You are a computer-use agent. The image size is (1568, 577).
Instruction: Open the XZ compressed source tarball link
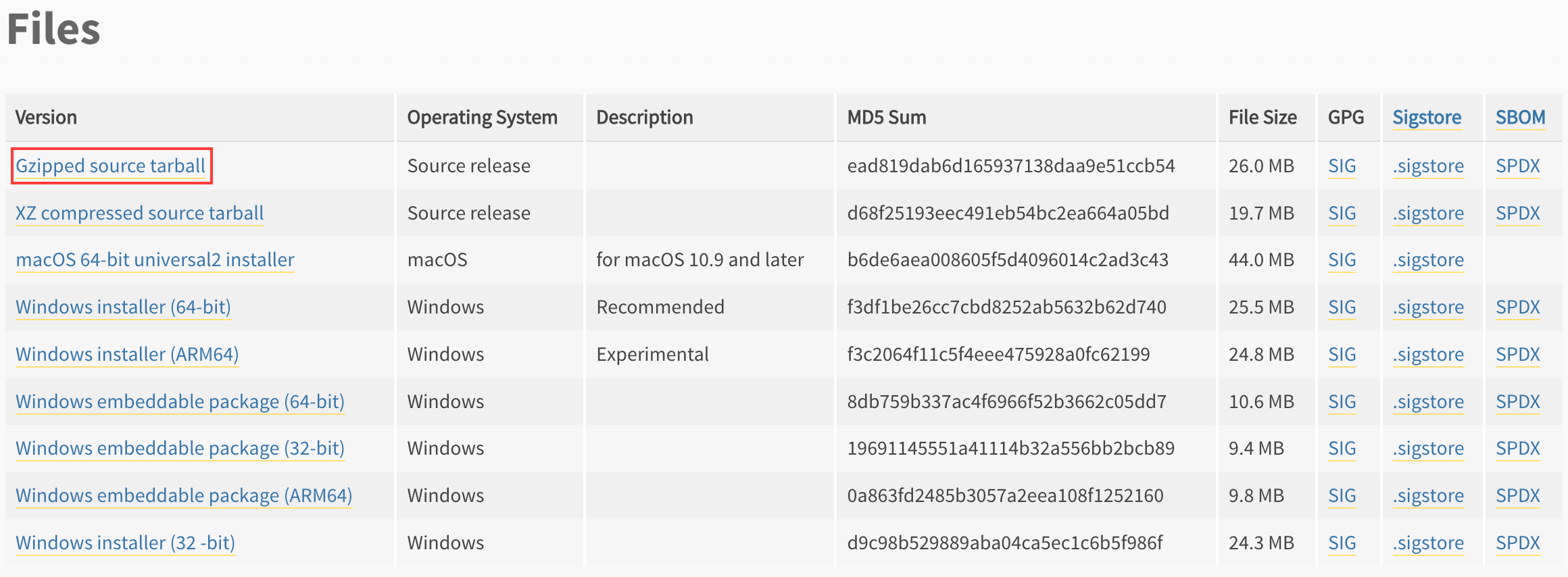point(139,214)
